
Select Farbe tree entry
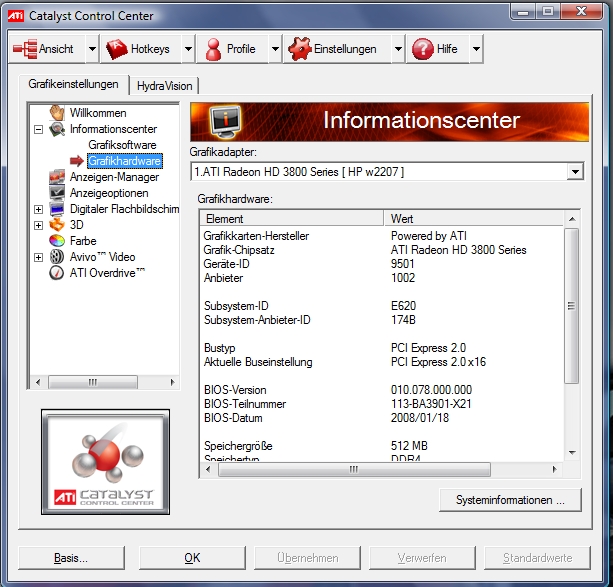83,241
